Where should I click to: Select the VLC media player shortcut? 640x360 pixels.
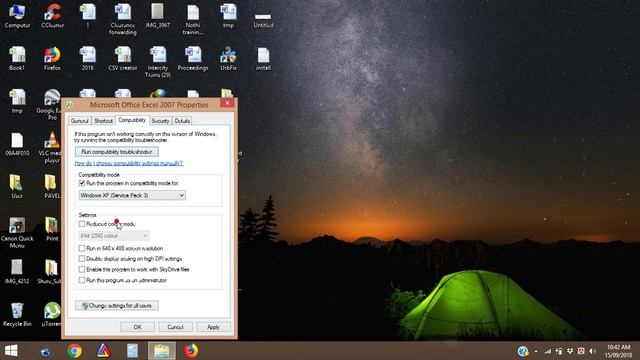[52, 148]
